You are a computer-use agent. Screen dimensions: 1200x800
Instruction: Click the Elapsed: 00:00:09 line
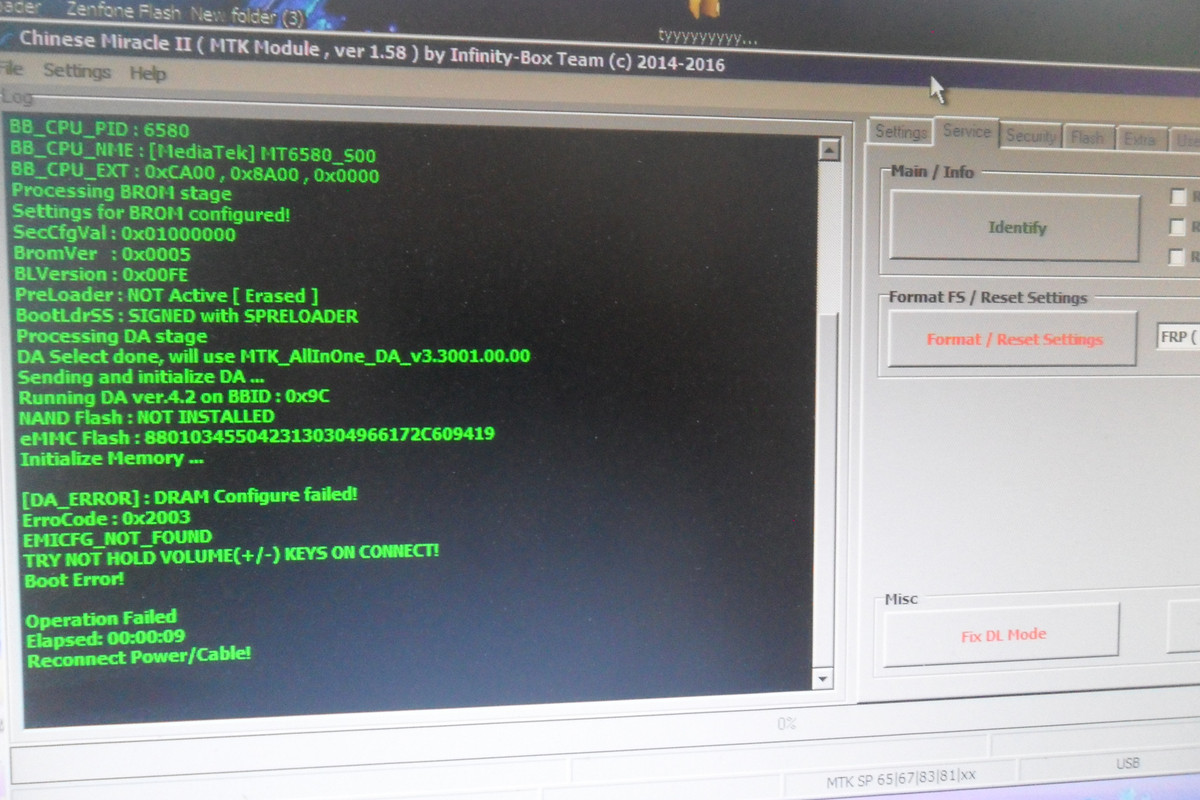(x=106, y=637)
